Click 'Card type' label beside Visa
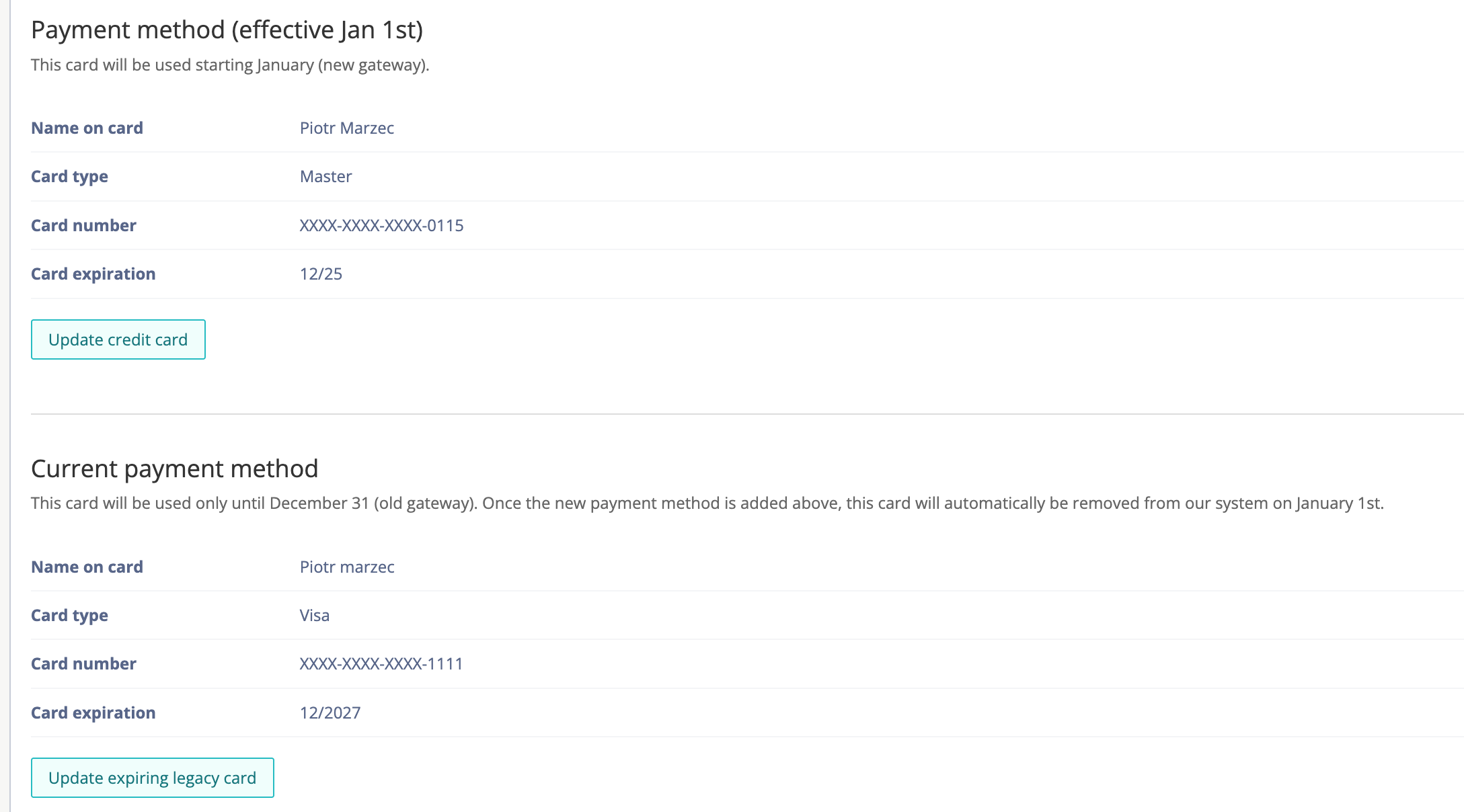 pos(69,616)
